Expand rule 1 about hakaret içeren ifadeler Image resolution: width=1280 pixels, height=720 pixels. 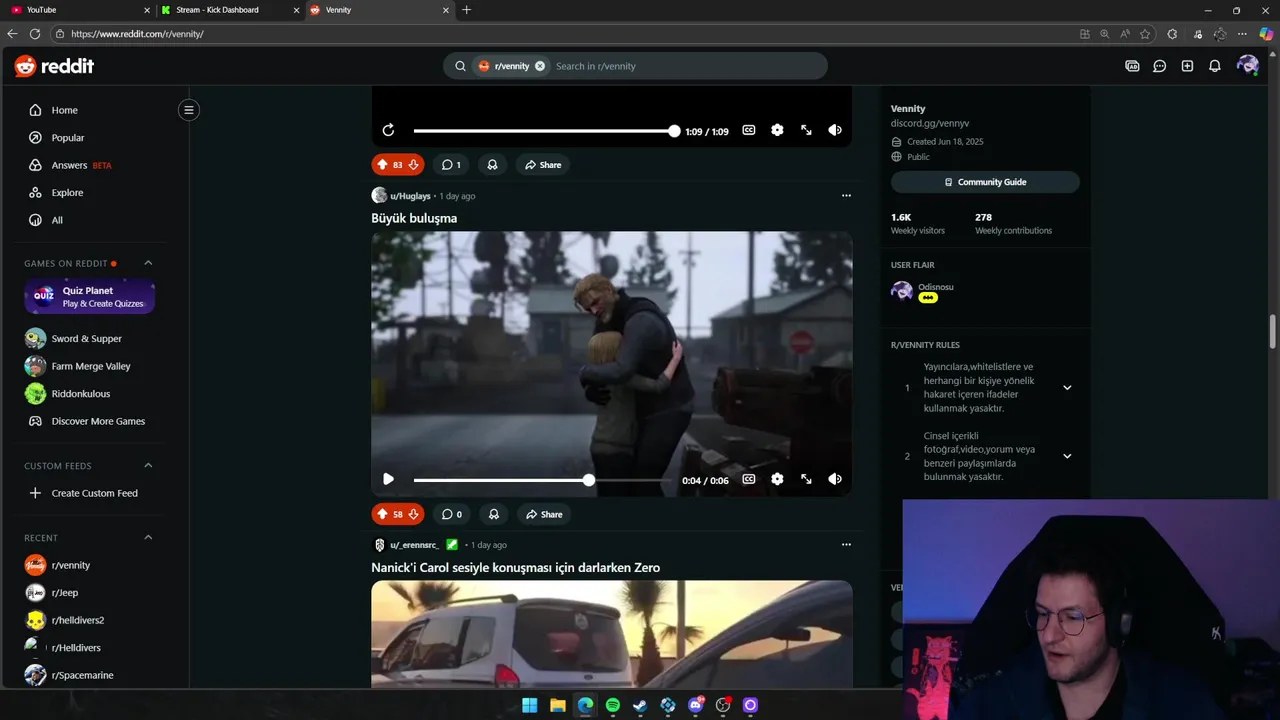tap(1067, 388)
